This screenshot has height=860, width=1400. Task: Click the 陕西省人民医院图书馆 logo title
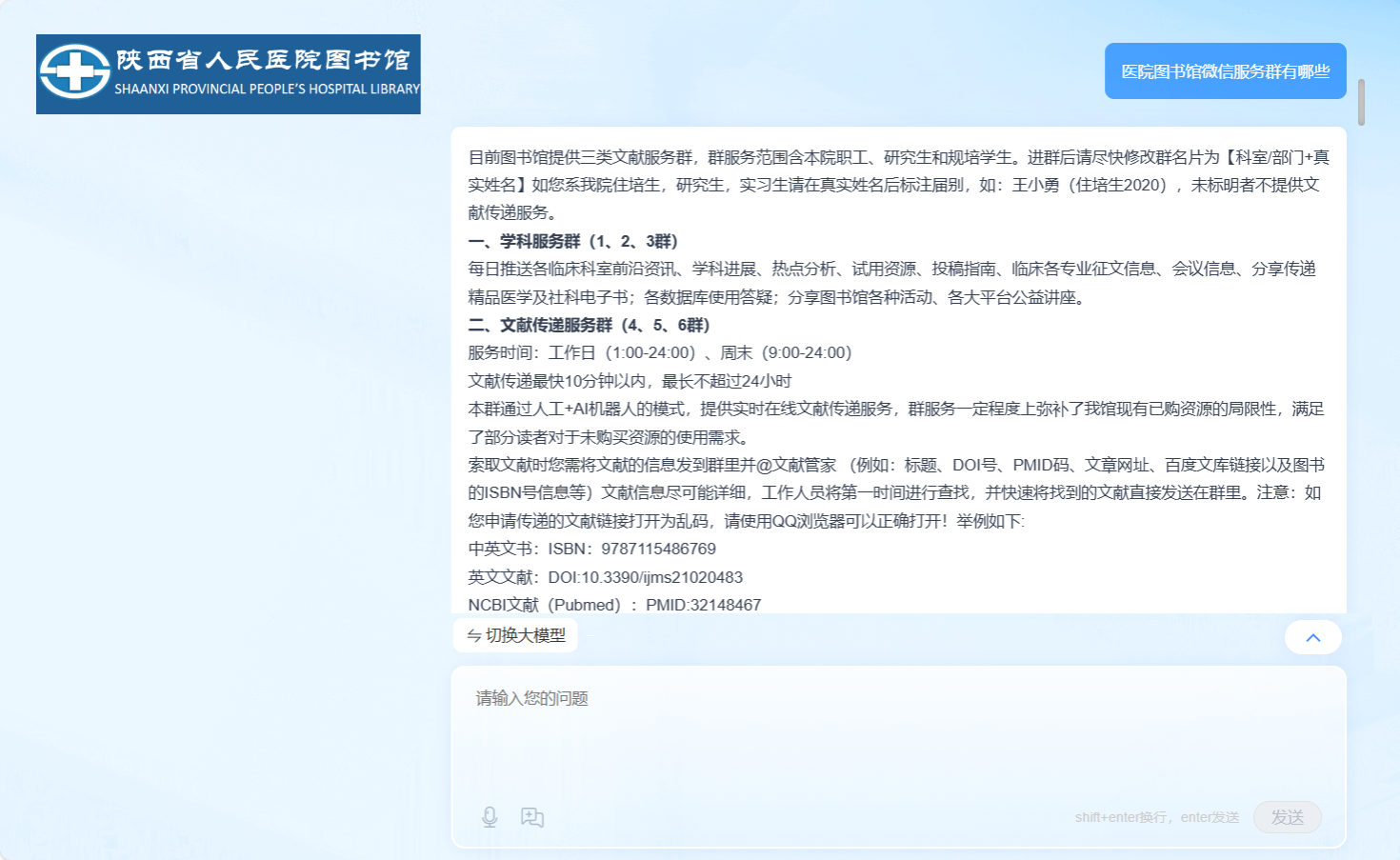264,60
